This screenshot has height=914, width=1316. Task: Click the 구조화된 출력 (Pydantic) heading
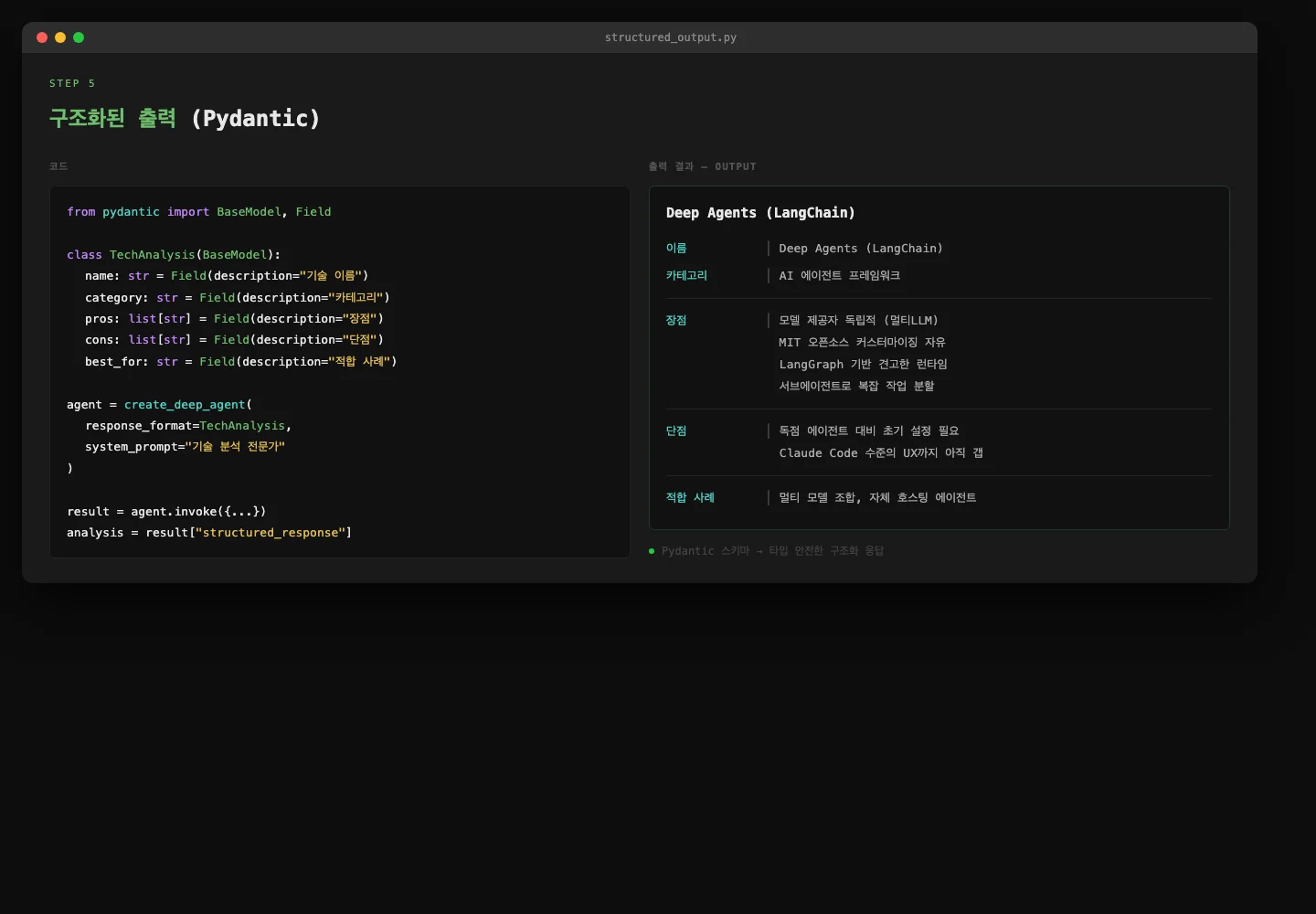click(185, 119)
